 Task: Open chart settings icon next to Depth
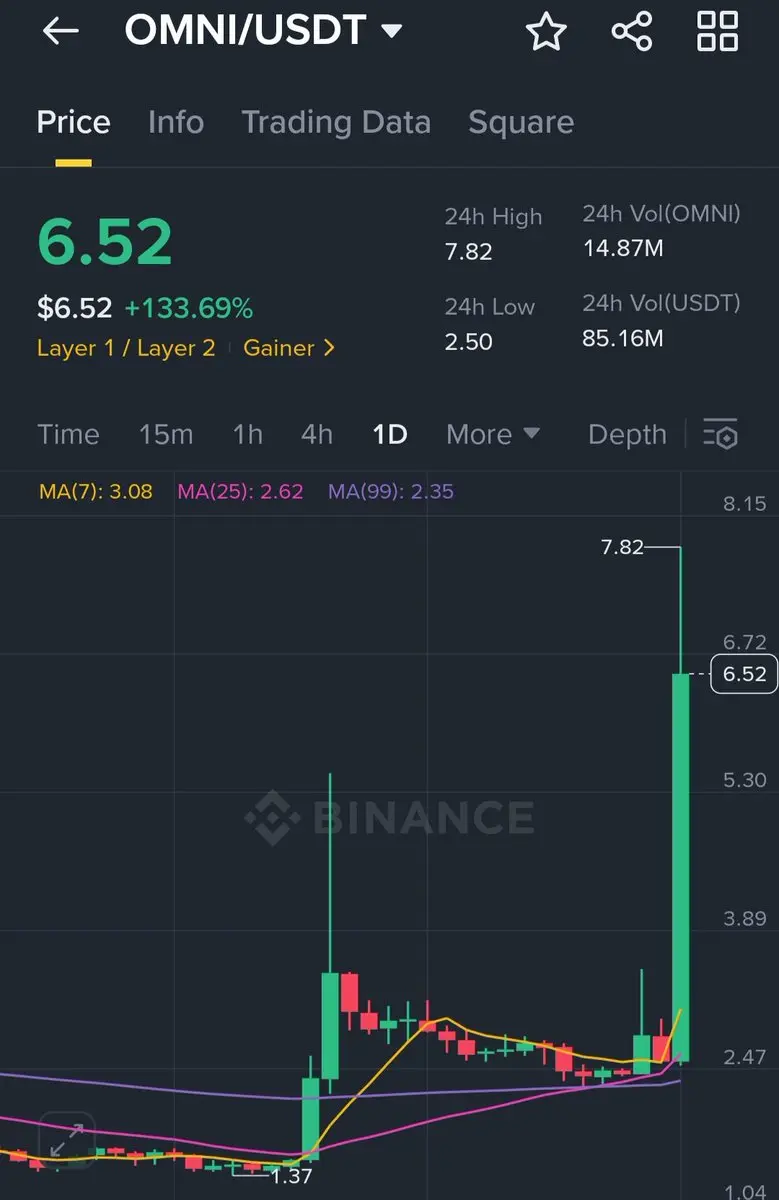pyautogui.click(x=720, y=434)
